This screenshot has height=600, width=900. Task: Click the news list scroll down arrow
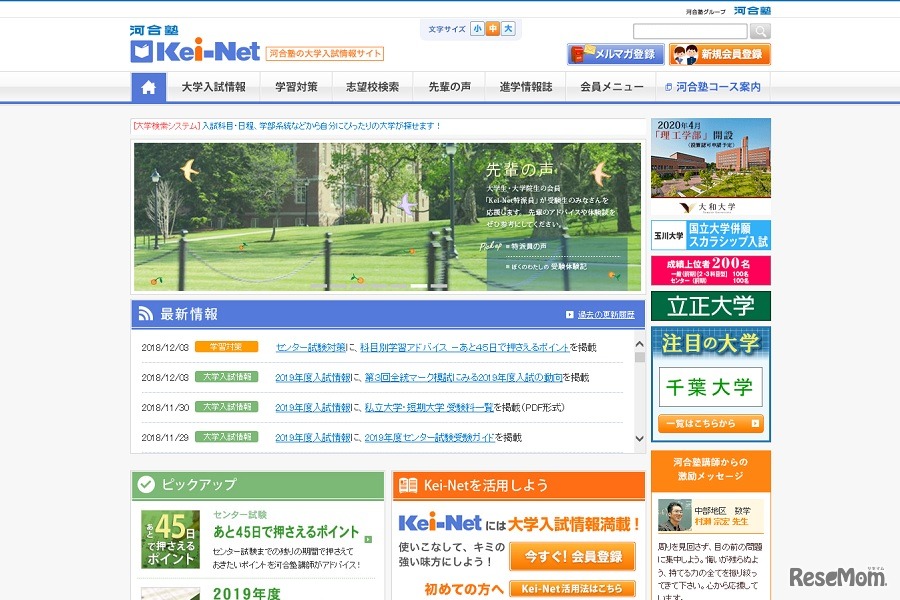pyautogui.click(x=639, y=439)
